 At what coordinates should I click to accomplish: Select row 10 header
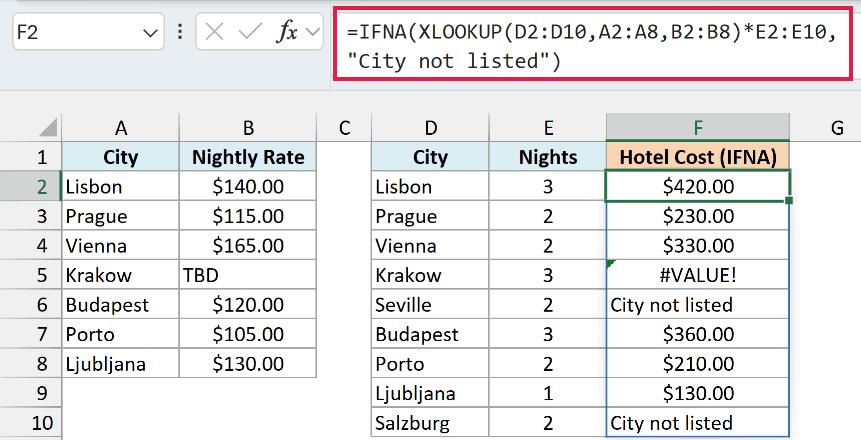click(x=31, y=422)
